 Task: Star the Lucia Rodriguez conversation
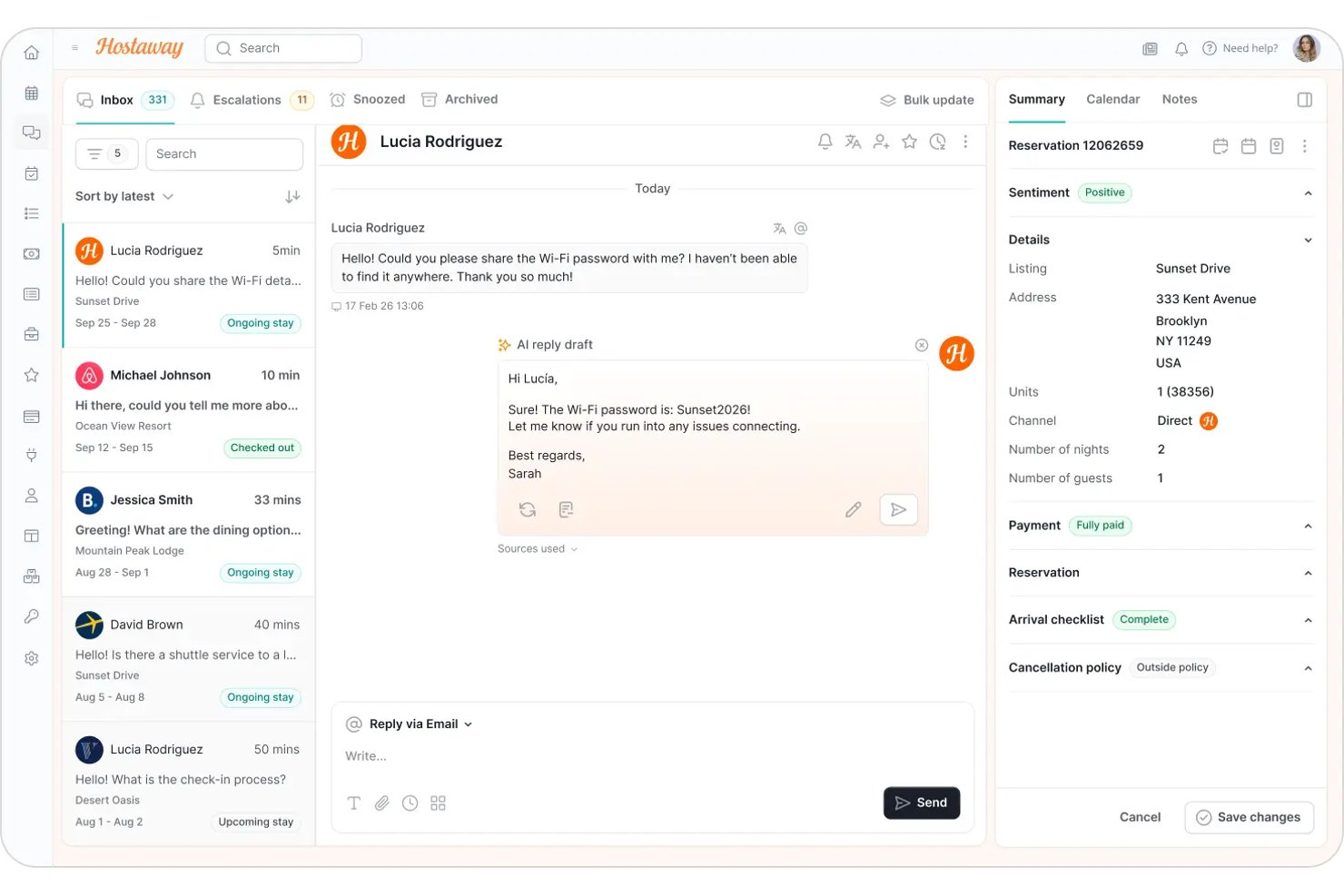tap(909, 142)
